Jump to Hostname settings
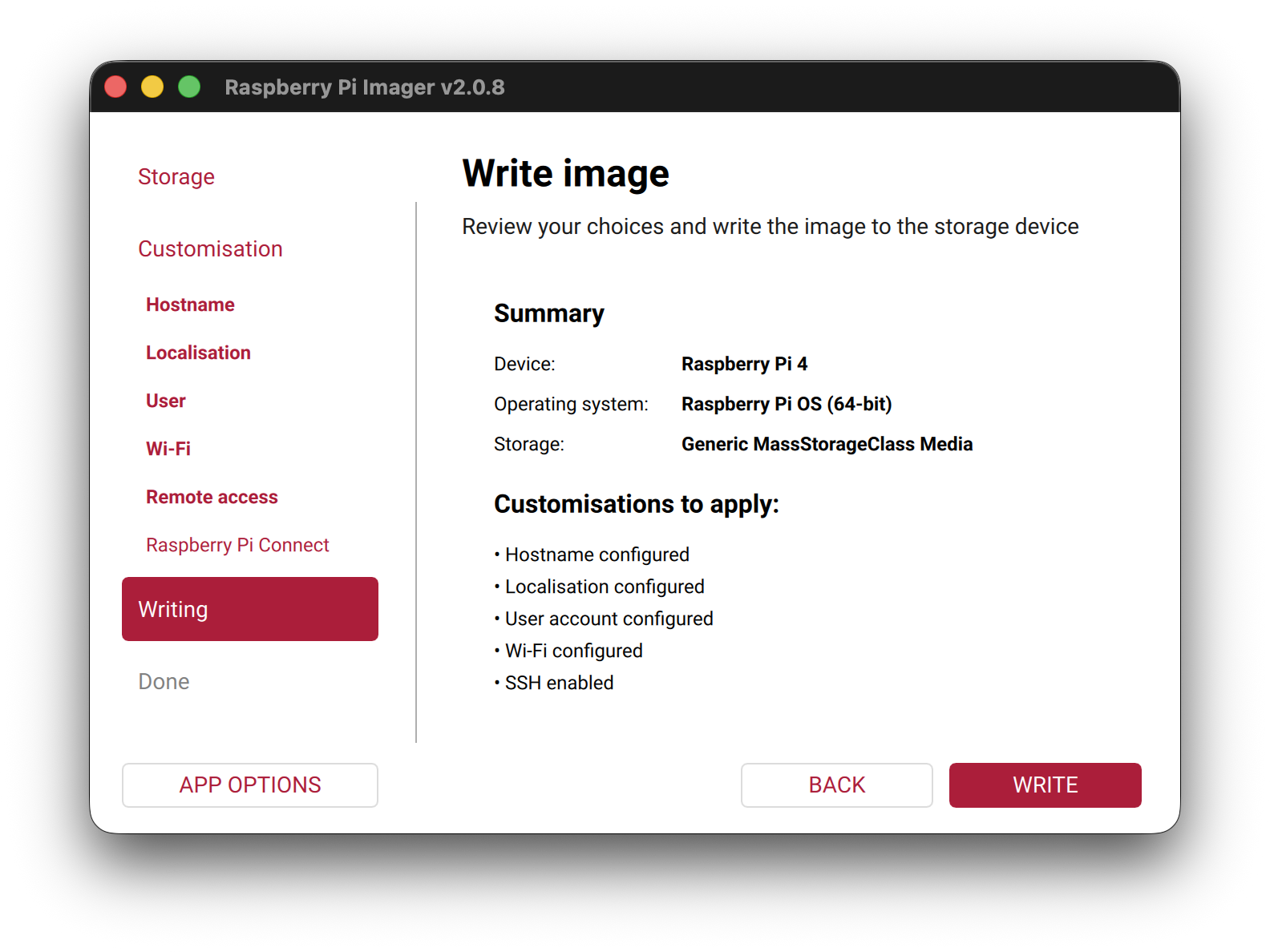This screenshot has height=952, width=1270. (190, 305)
